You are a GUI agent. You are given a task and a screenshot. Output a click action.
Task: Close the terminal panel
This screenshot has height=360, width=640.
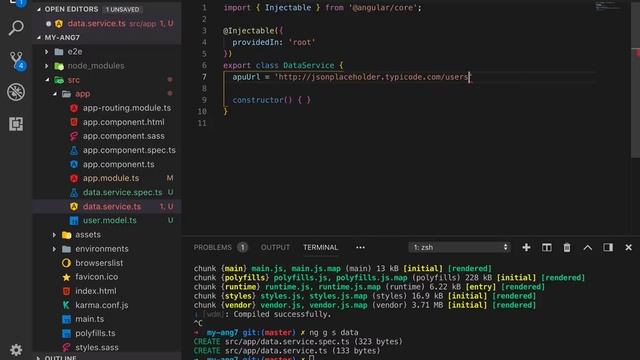[628, 247]
